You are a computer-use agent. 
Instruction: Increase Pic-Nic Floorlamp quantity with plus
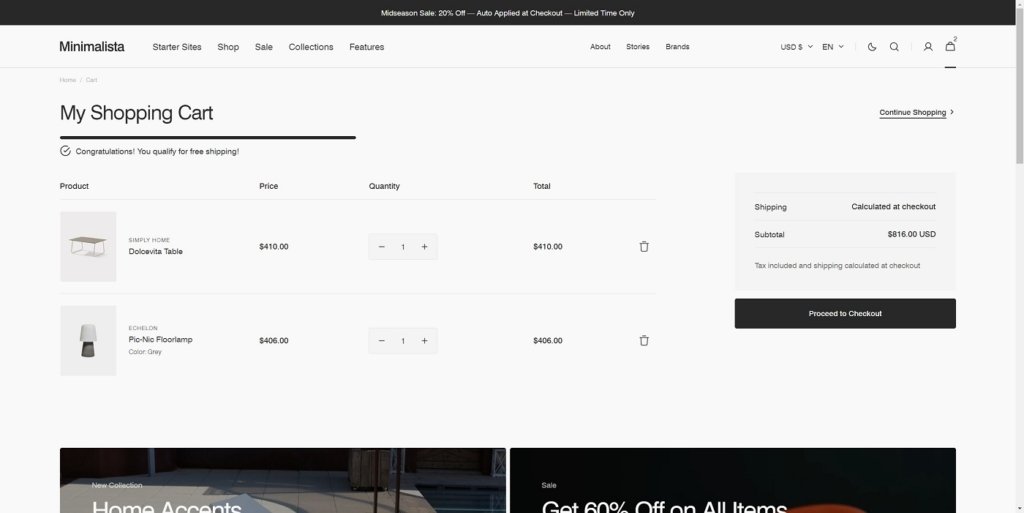pyautogui.click(x=424, y=341)
